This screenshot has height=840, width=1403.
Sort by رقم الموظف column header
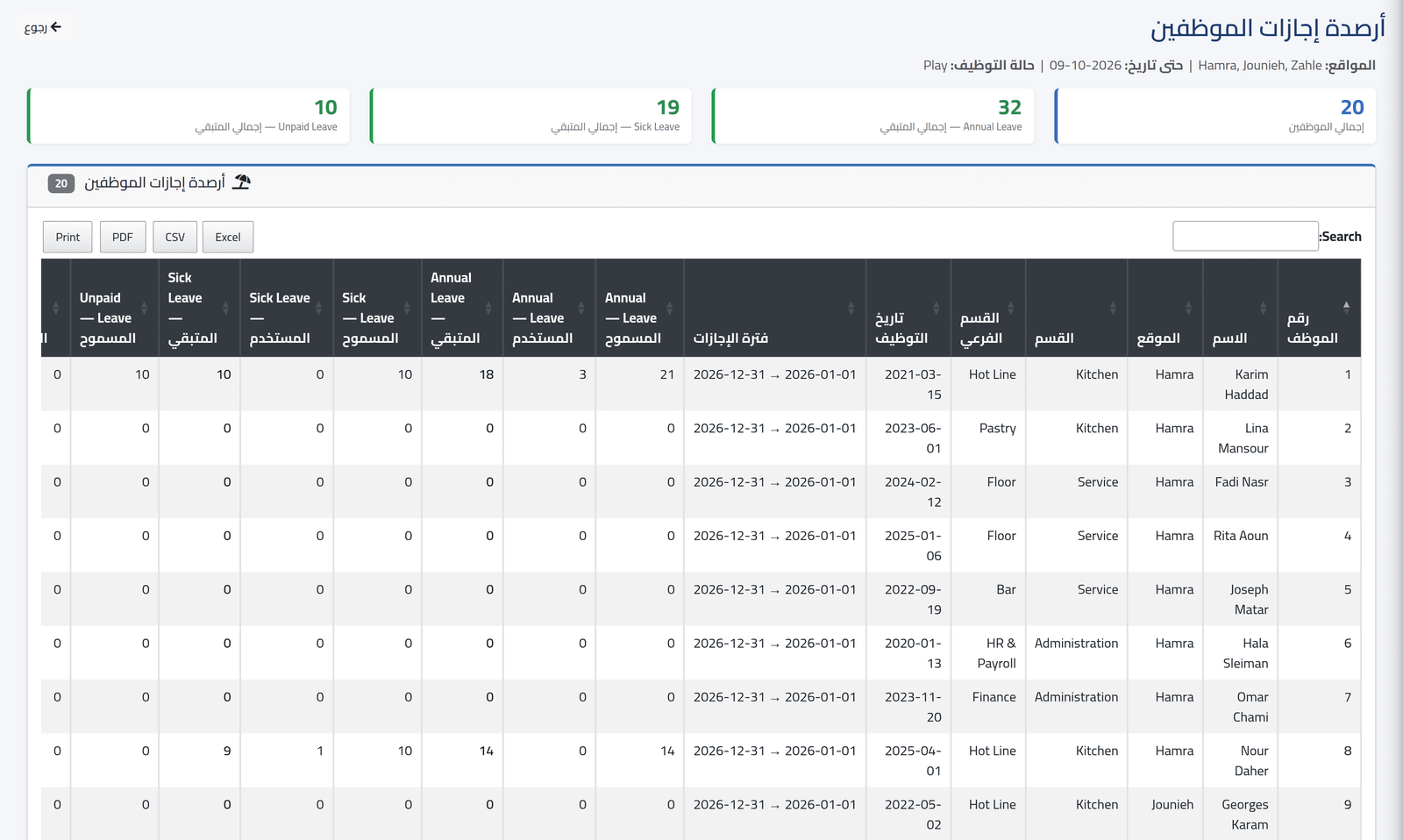pos(1319,308)
